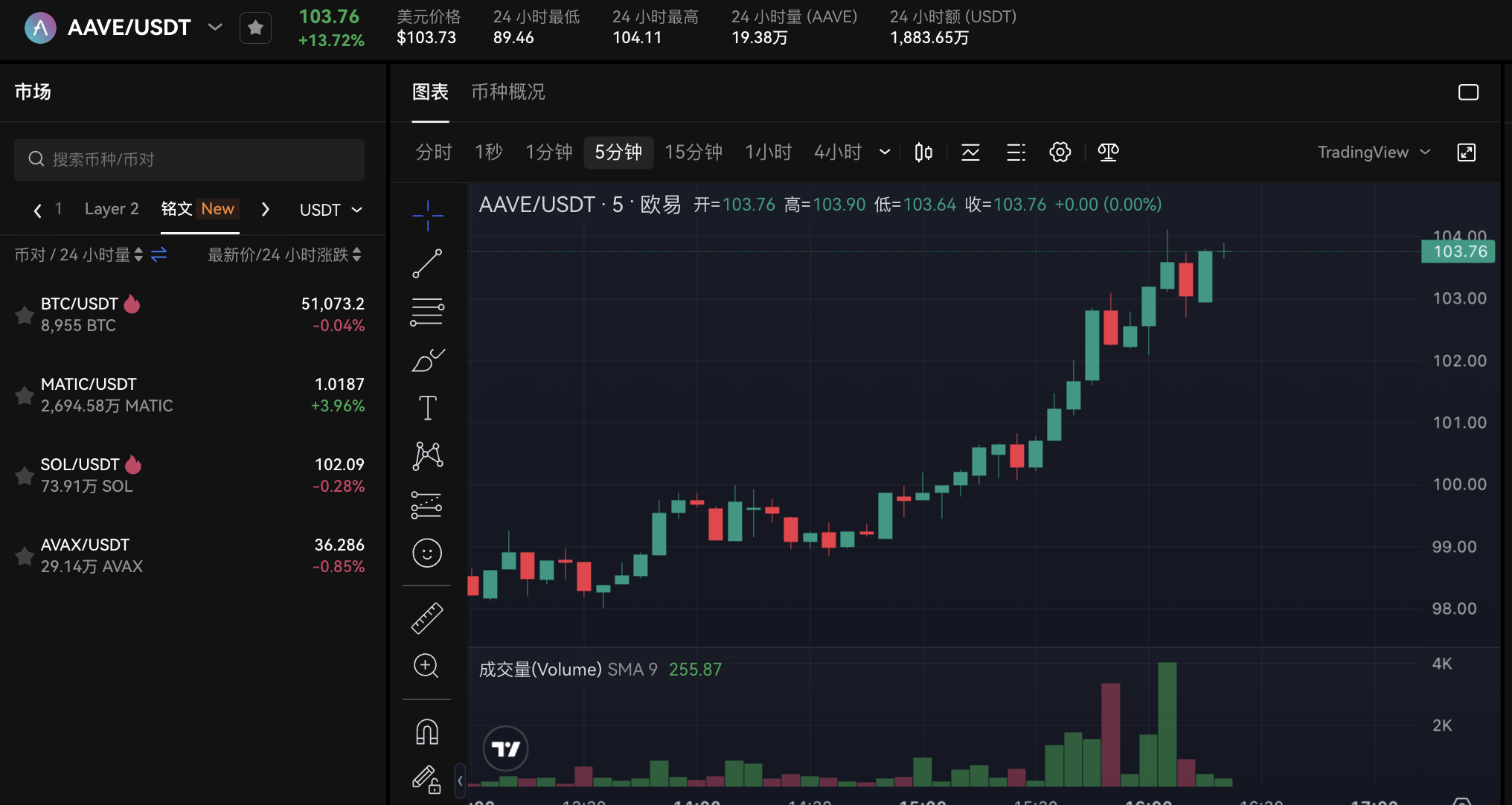Open the emoji sticker tool
Viewport: 1512px width, 805px height.
click(x=427, y=554)
